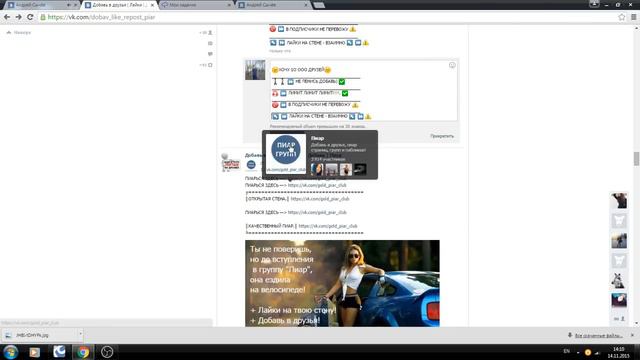Click the photo icon in left sidebar
This screenshot has height=360, width=640.
[210, 43]
